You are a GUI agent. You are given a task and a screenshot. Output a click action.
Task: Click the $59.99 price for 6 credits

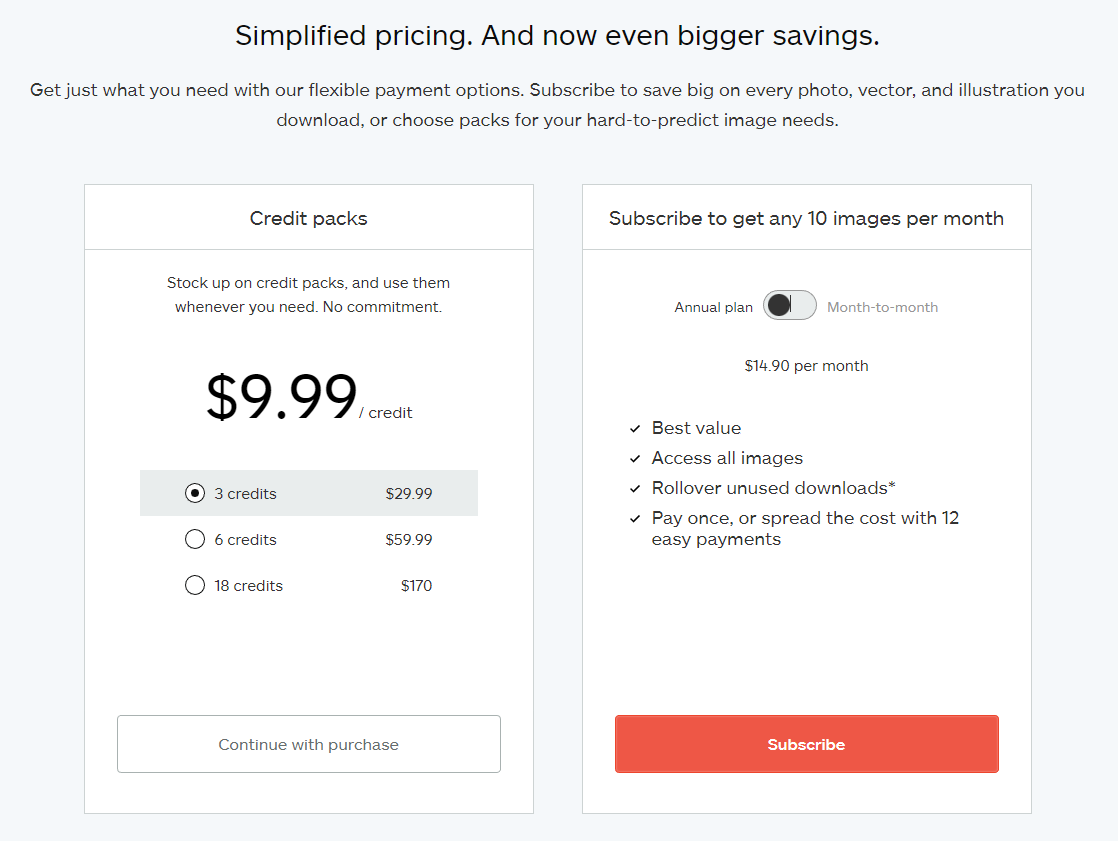408,540
